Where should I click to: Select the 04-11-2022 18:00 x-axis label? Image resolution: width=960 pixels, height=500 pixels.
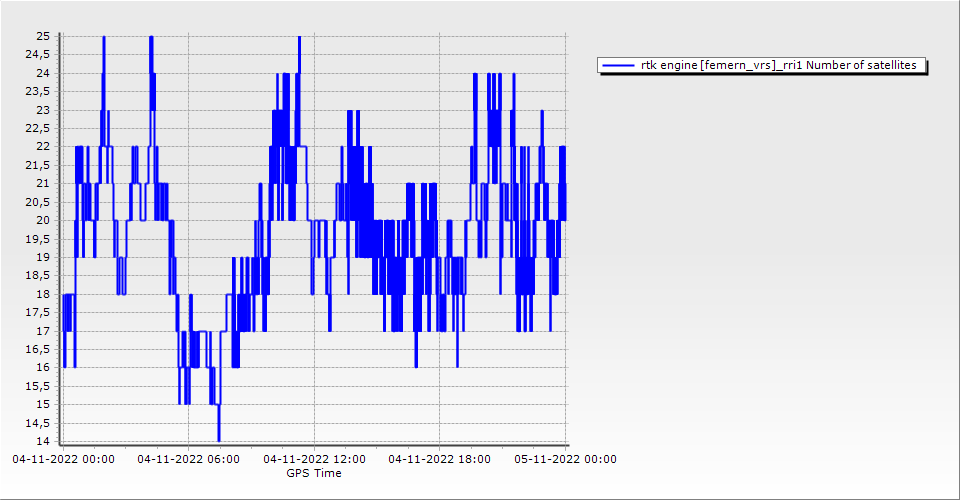click(439, 460)
